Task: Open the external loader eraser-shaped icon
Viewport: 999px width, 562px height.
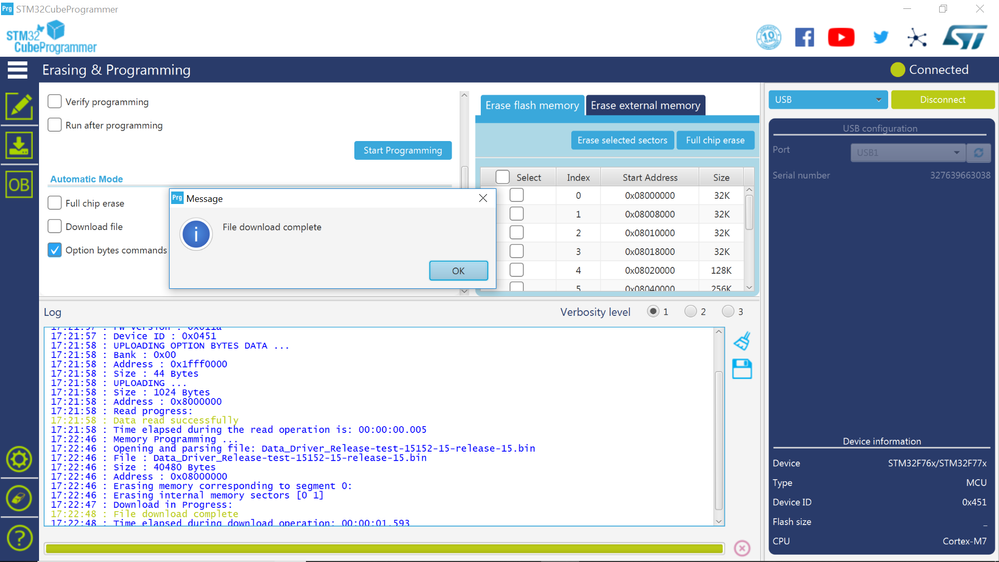Action: (x=19, y=498)
